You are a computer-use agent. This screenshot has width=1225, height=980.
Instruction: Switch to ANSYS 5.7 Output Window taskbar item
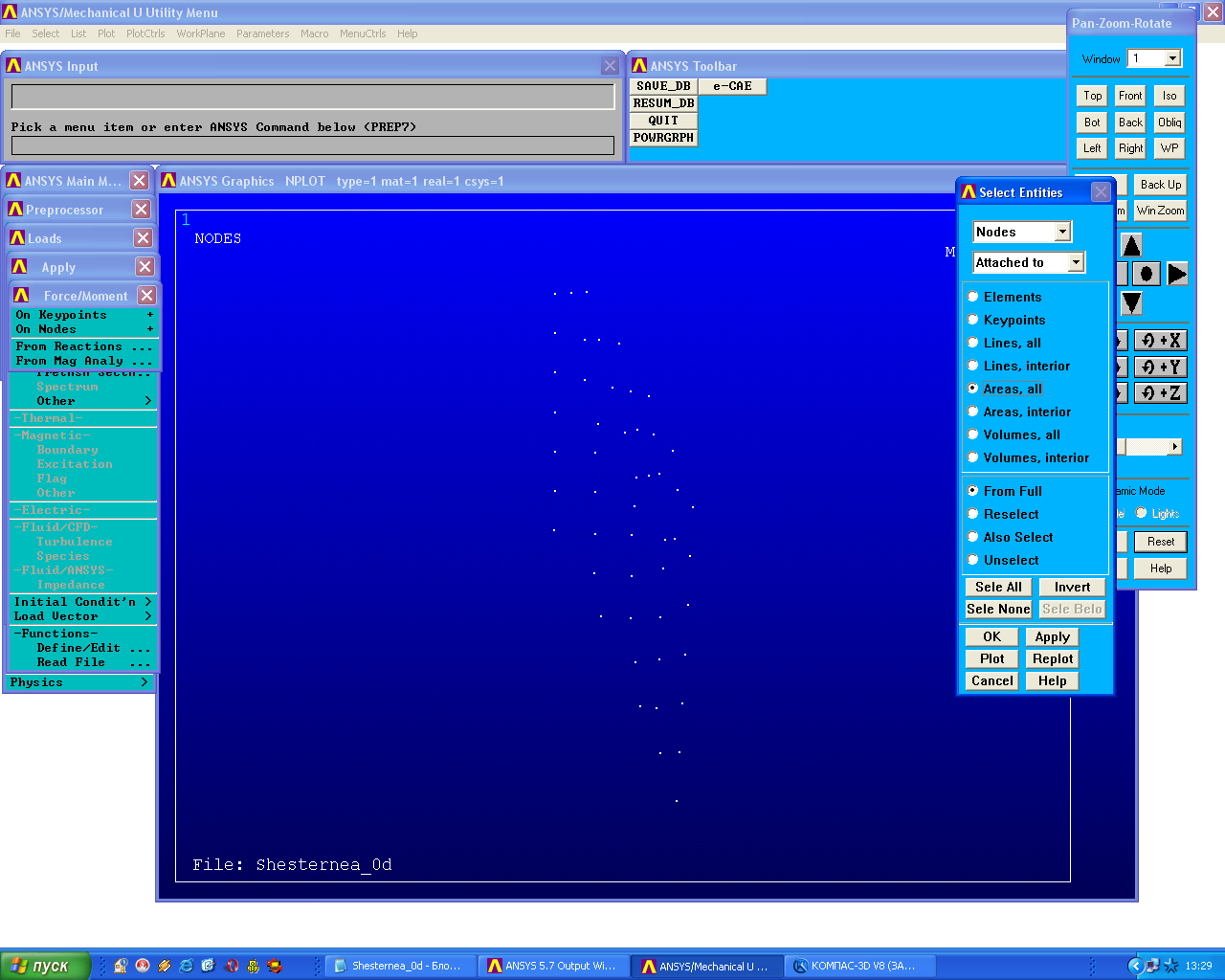click(x=554, y=966)
